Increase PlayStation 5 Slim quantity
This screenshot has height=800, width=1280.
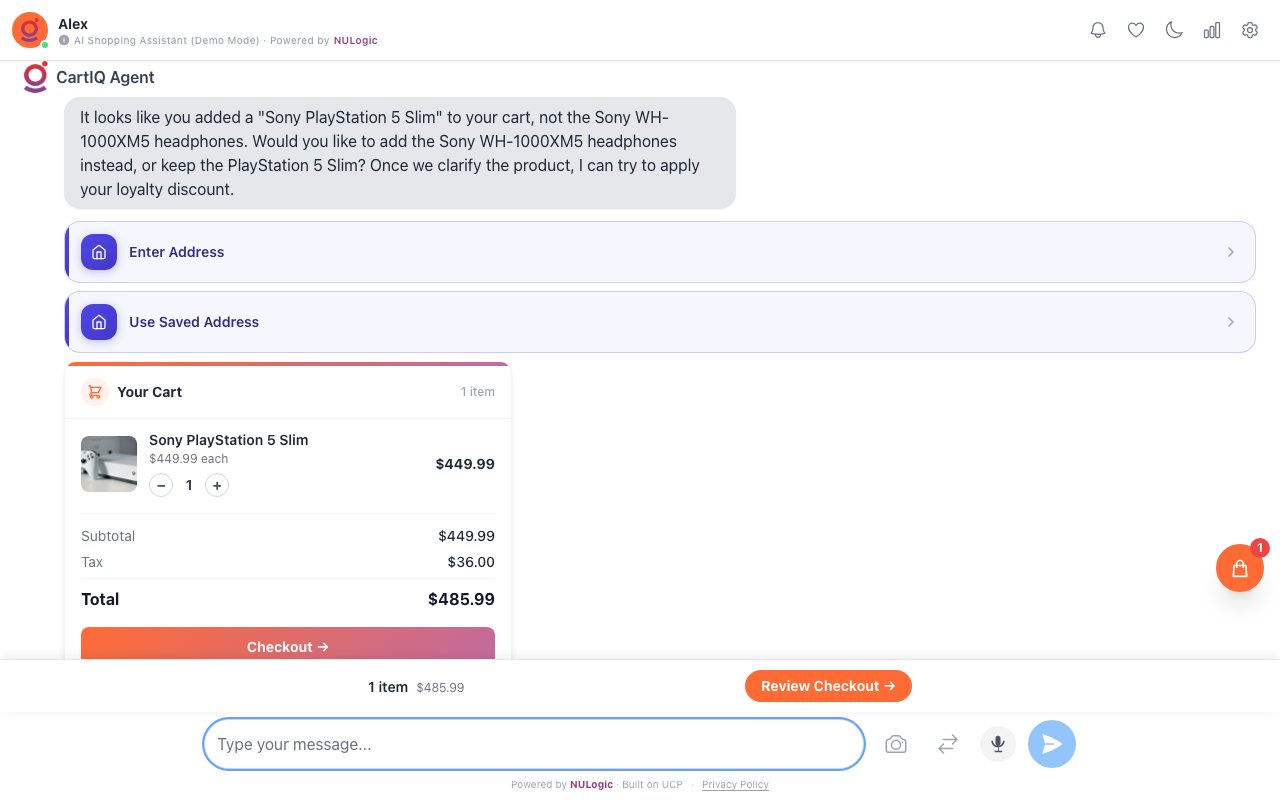(217, 485)
